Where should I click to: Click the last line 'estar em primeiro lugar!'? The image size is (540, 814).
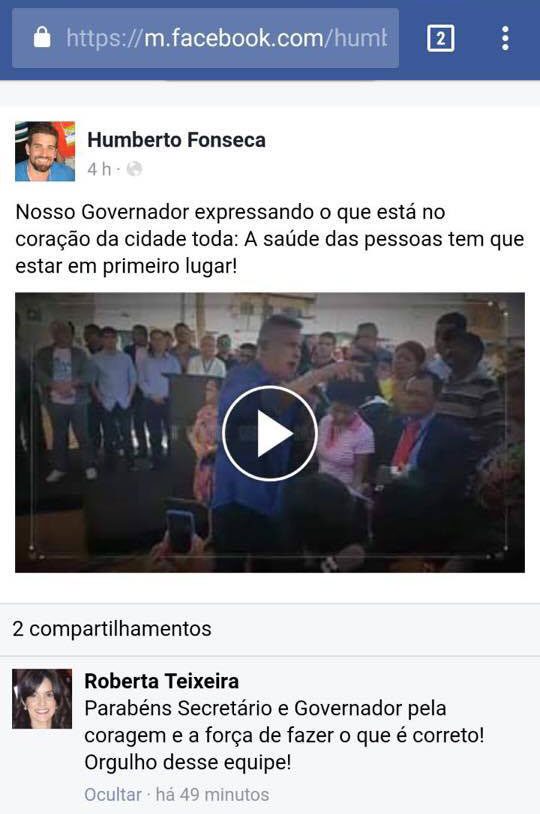(126, 266)
